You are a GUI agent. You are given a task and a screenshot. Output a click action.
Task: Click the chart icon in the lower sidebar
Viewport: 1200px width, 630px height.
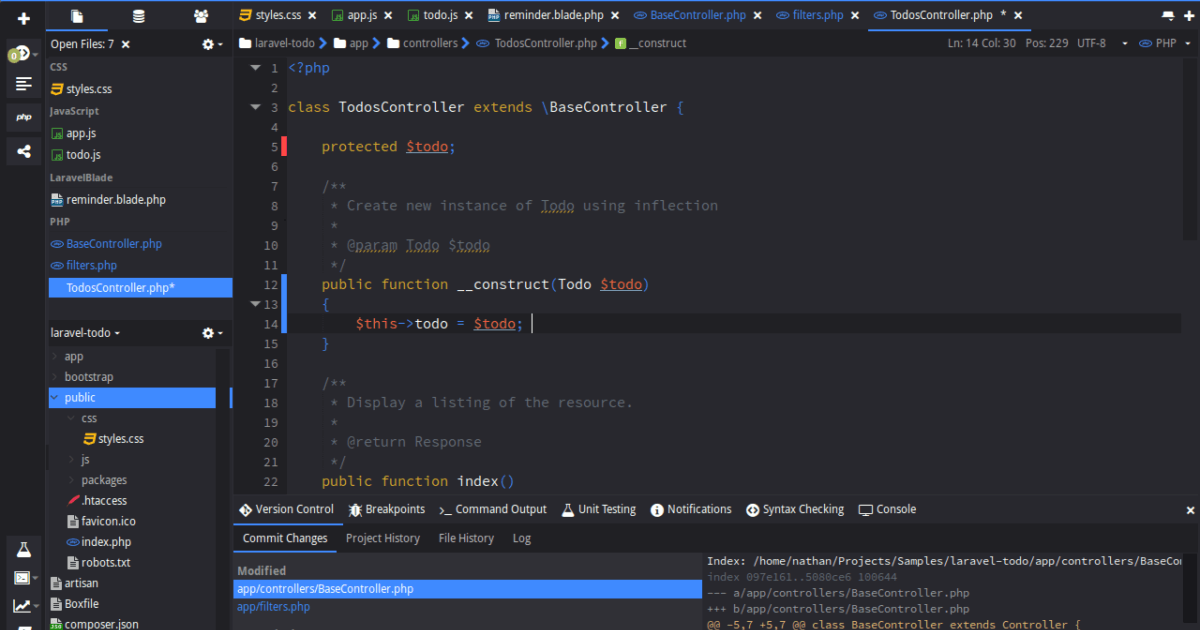(x=24, y=606)
